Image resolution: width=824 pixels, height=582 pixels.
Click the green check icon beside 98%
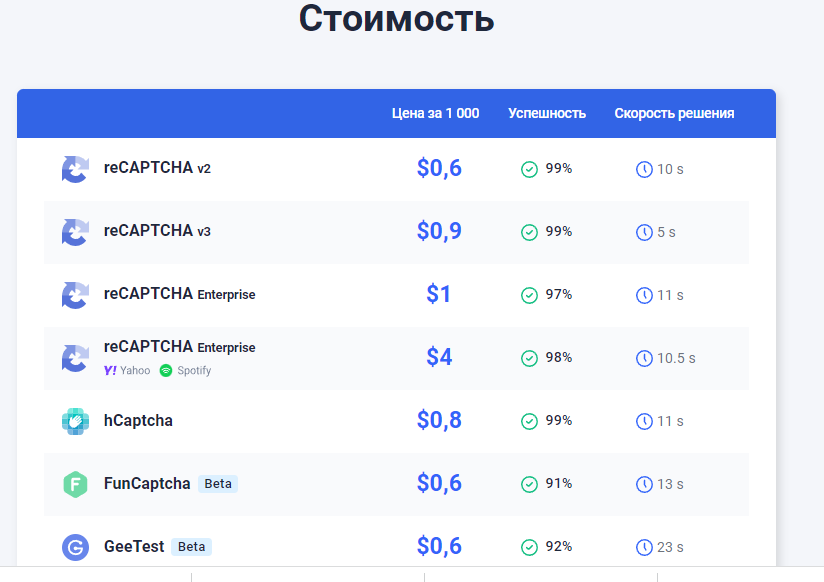529,358
